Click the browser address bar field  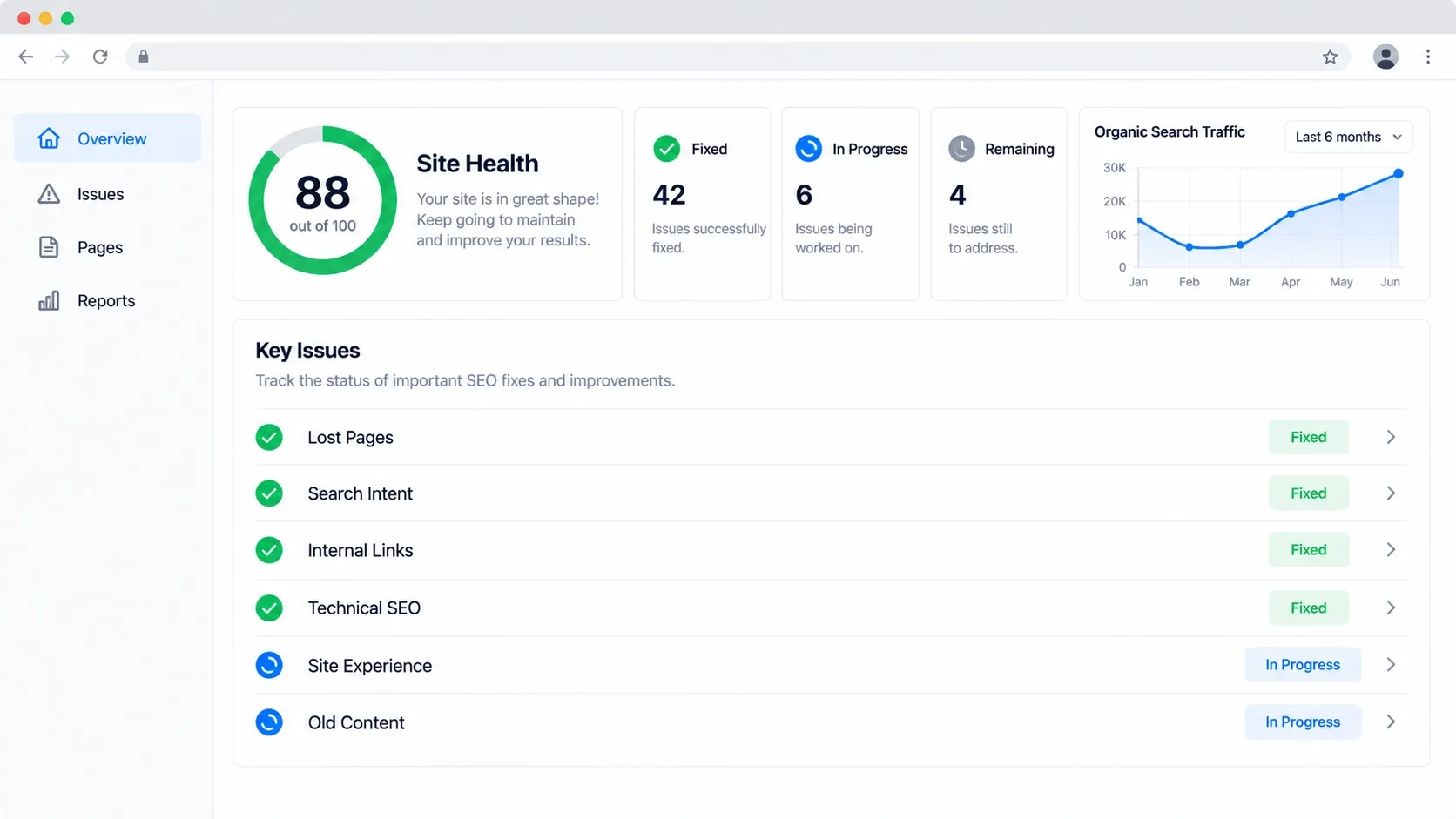[x=738, y=57]
